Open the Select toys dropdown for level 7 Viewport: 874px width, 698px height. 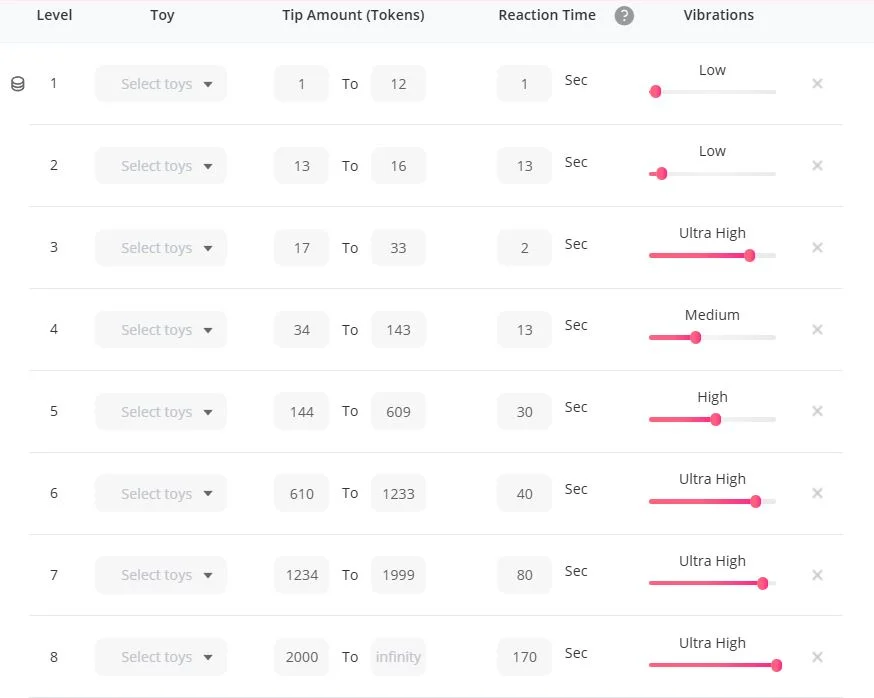(x=161, y=575)
